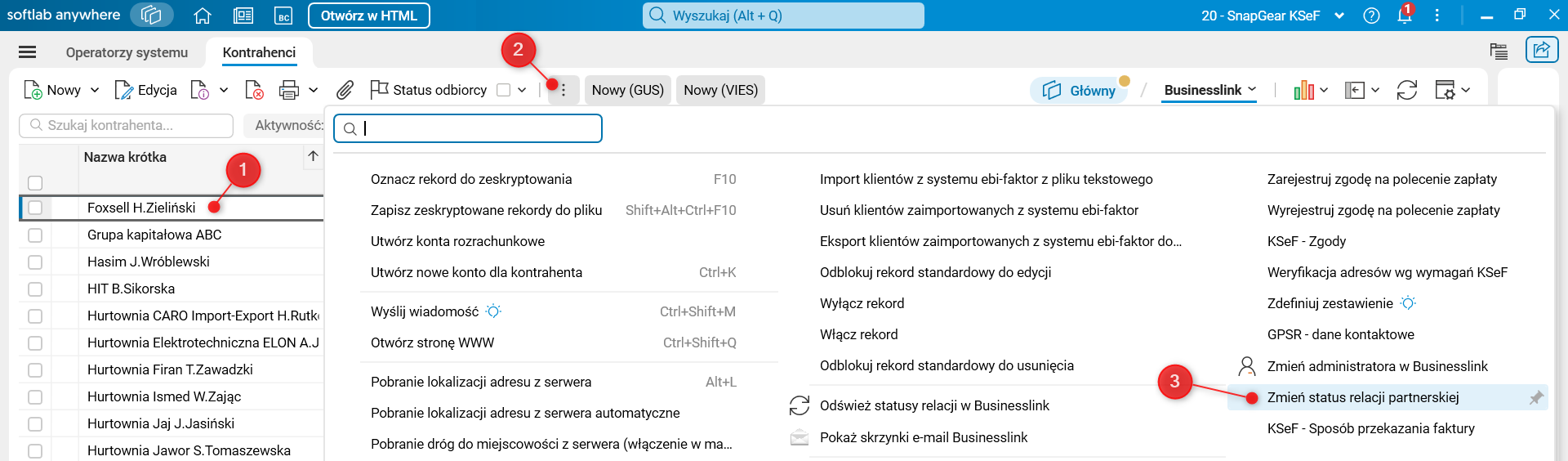Open the 20 - SnapGear KSeF company dropdown
The height and width of the screenshot is (461, 1568).
click(1272, 16)
